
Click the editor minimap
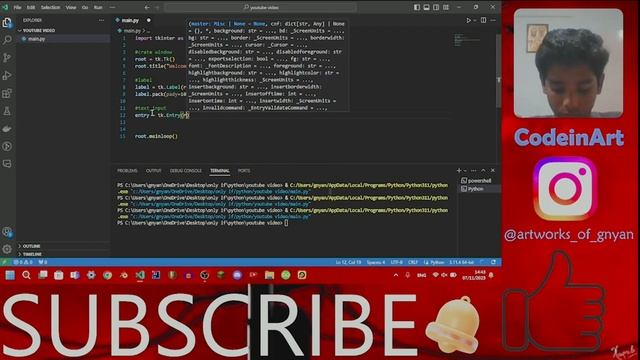(x=467, y=40)
